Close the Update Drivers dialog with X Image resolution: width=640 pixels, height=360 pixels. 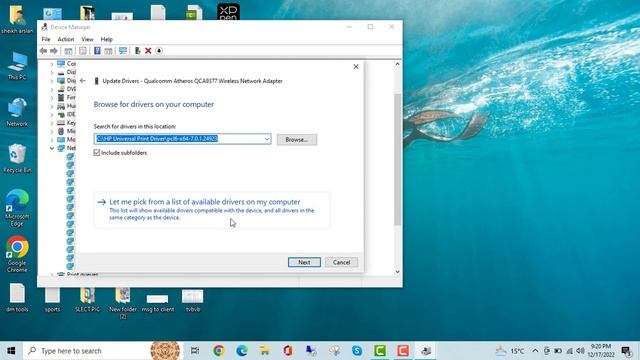(356, 67)
